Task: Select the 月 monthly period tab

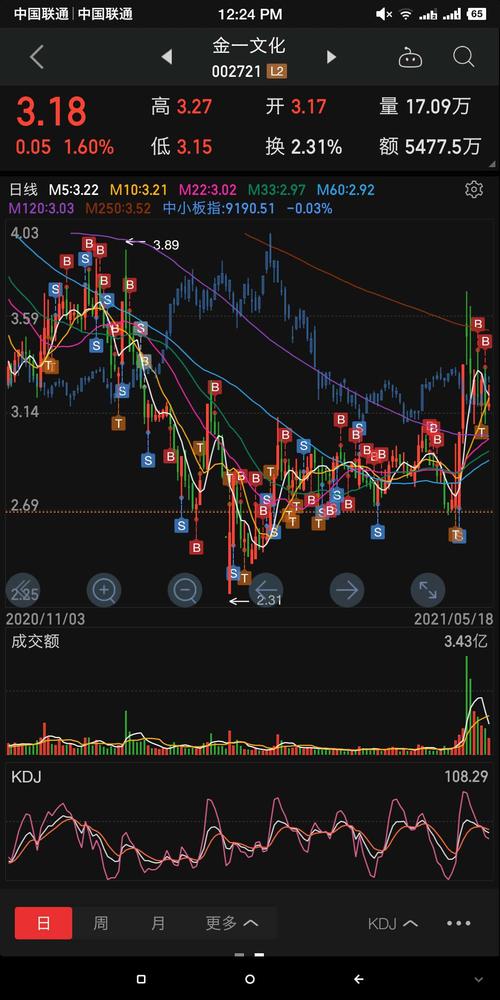Action: point(158,923)
